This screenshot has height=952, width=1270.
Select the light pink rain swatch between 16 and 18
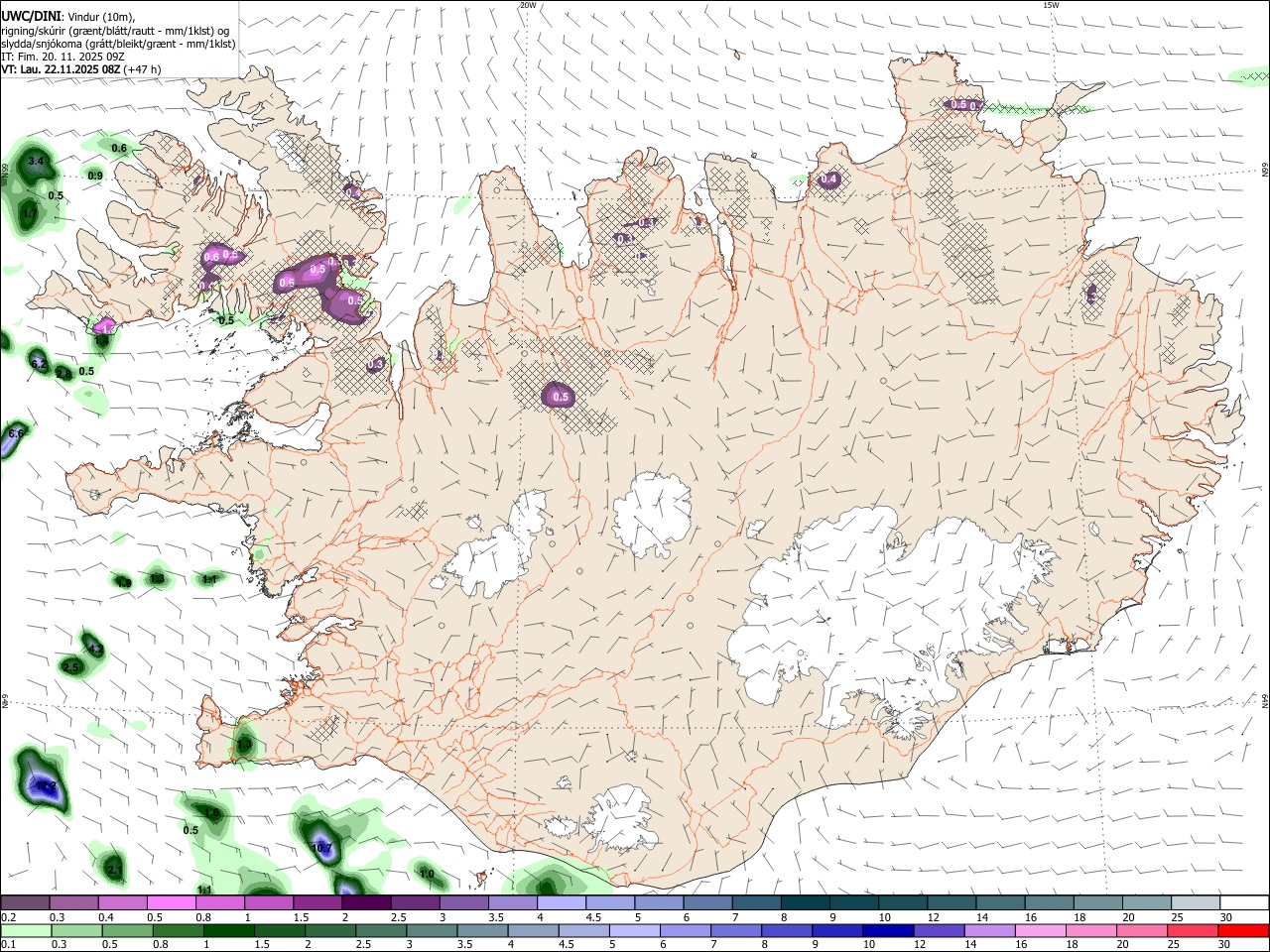click(x=1042, y=930)
